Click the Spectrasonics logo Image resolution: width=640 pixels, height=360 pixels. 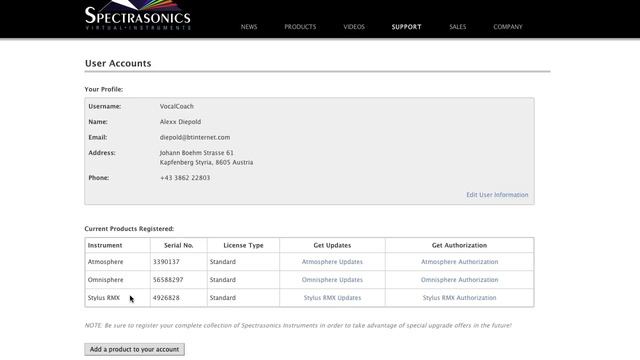tap(138, 16)
